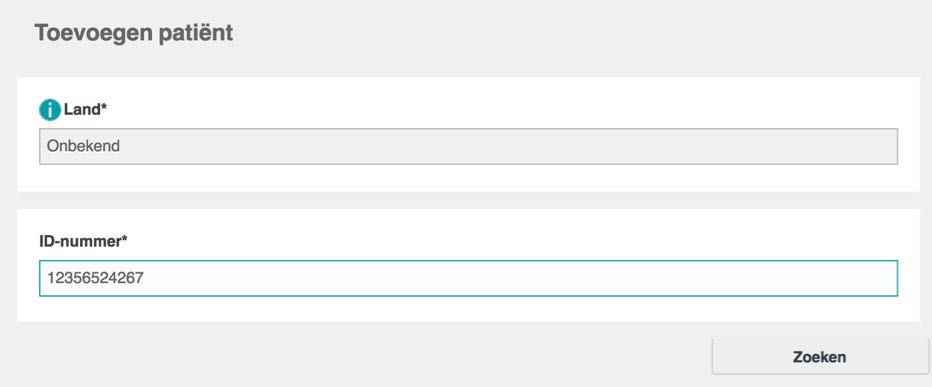Click the gray gap between the two panels
The width and height of the screenshot is (932, 387).
tap(468, 200)
